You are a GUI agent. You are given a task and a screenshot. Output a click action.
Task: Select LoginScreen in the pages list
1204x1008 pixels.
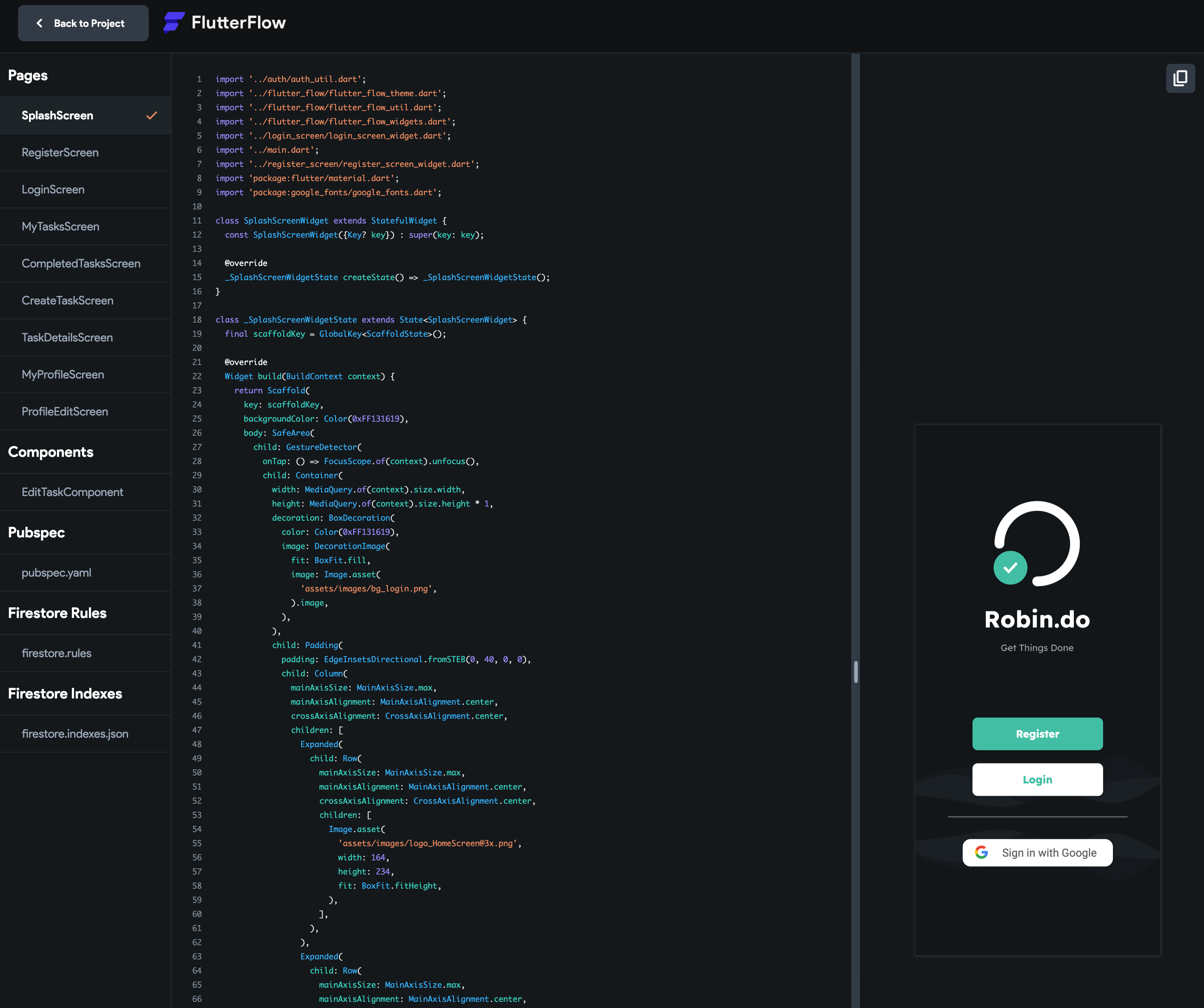tap(53, 189)
